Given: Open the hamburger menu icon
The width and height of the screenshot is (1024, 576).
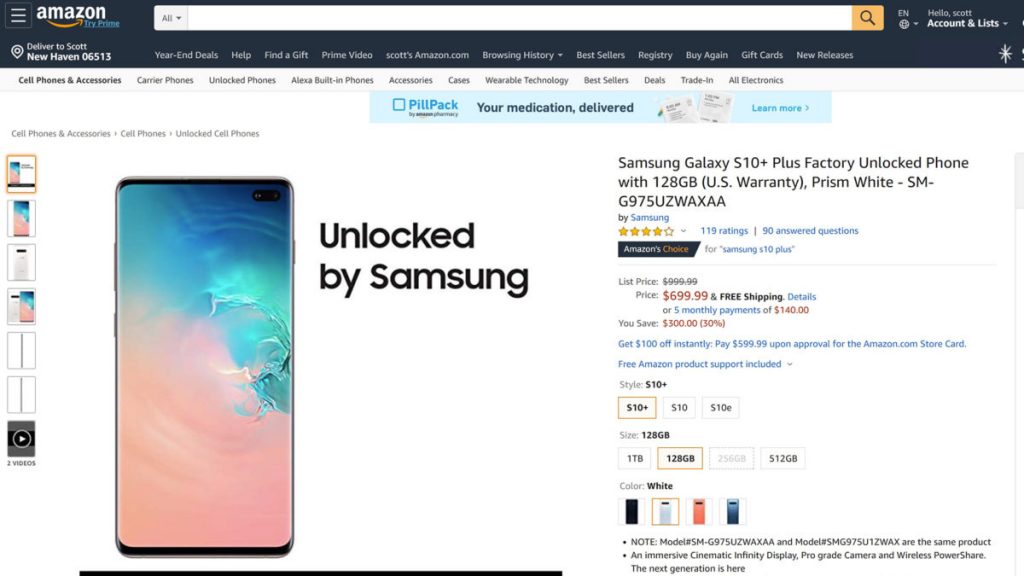Looking at the screenshot, I should coord(19,14).
